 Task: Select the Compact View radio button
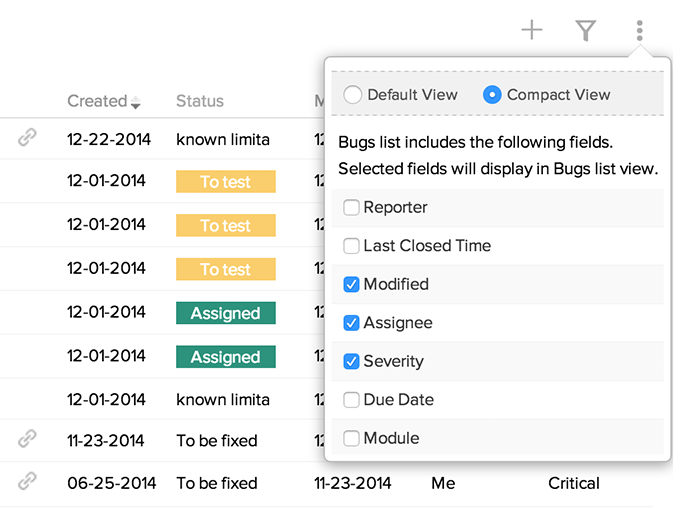click(x=492, y=95)
